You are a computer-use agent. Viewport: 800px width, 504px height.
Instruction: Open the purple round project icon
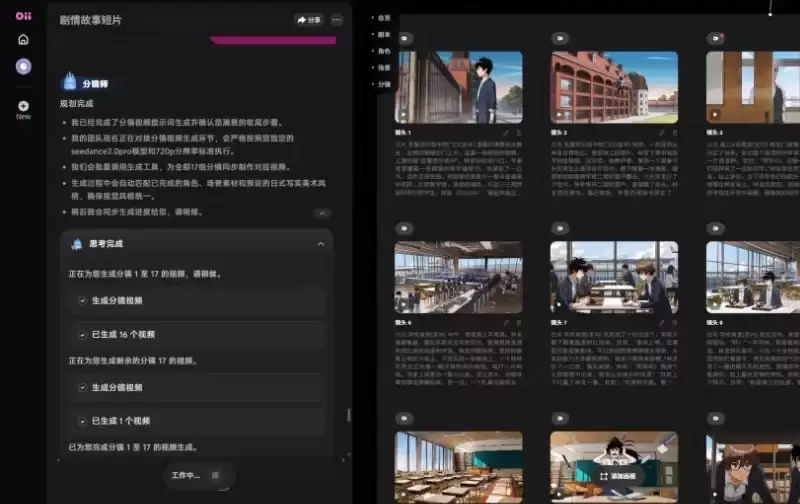point(23,66)
